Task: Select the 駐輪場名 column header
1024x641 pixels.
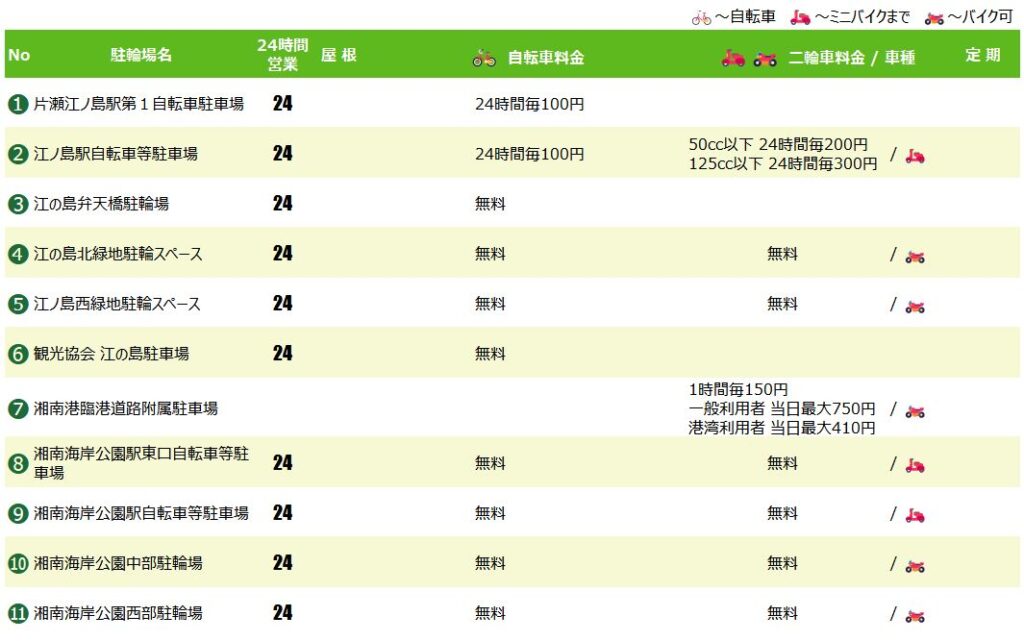Action: (x=141, y=55)
